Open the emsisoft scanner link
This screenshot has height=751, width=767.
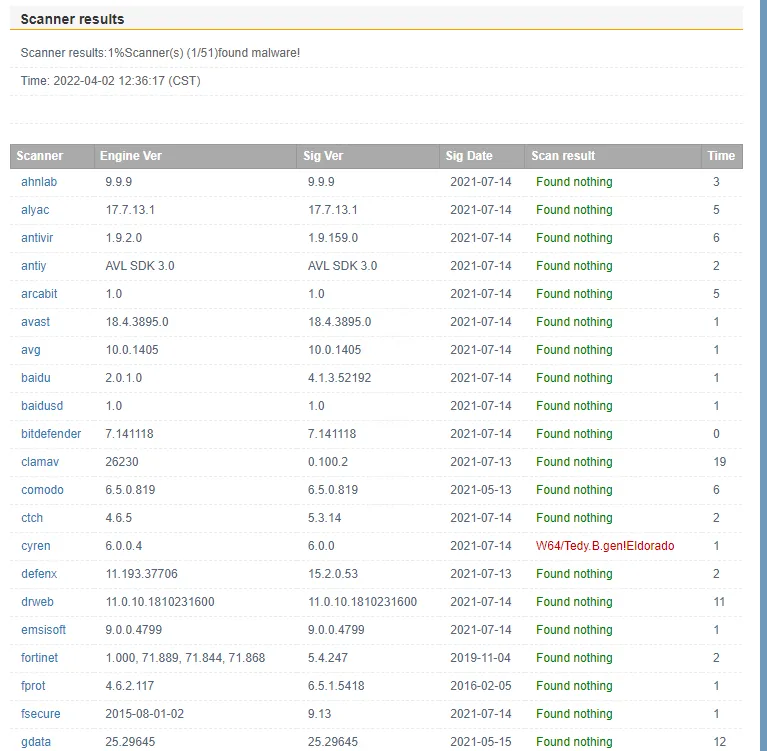tap(43, 630)
